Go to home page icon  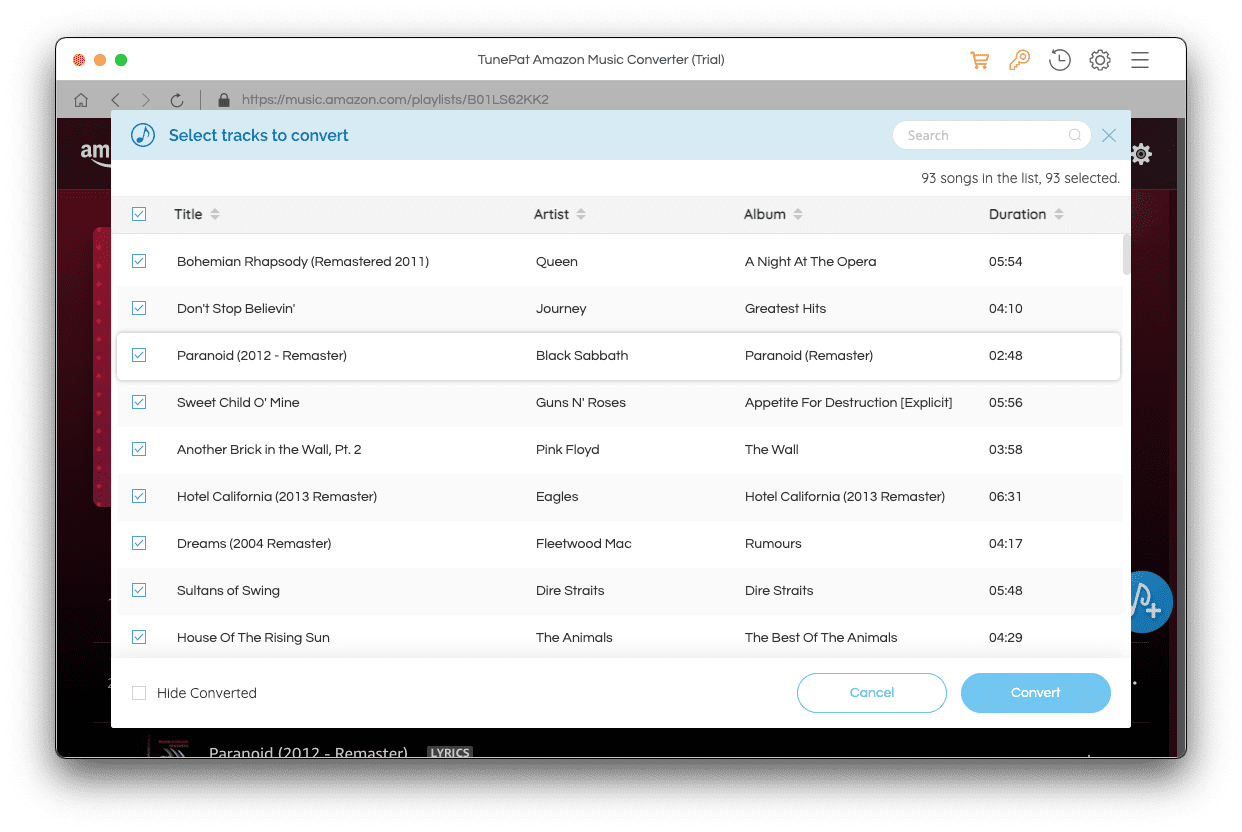click(x=81, y=100)
